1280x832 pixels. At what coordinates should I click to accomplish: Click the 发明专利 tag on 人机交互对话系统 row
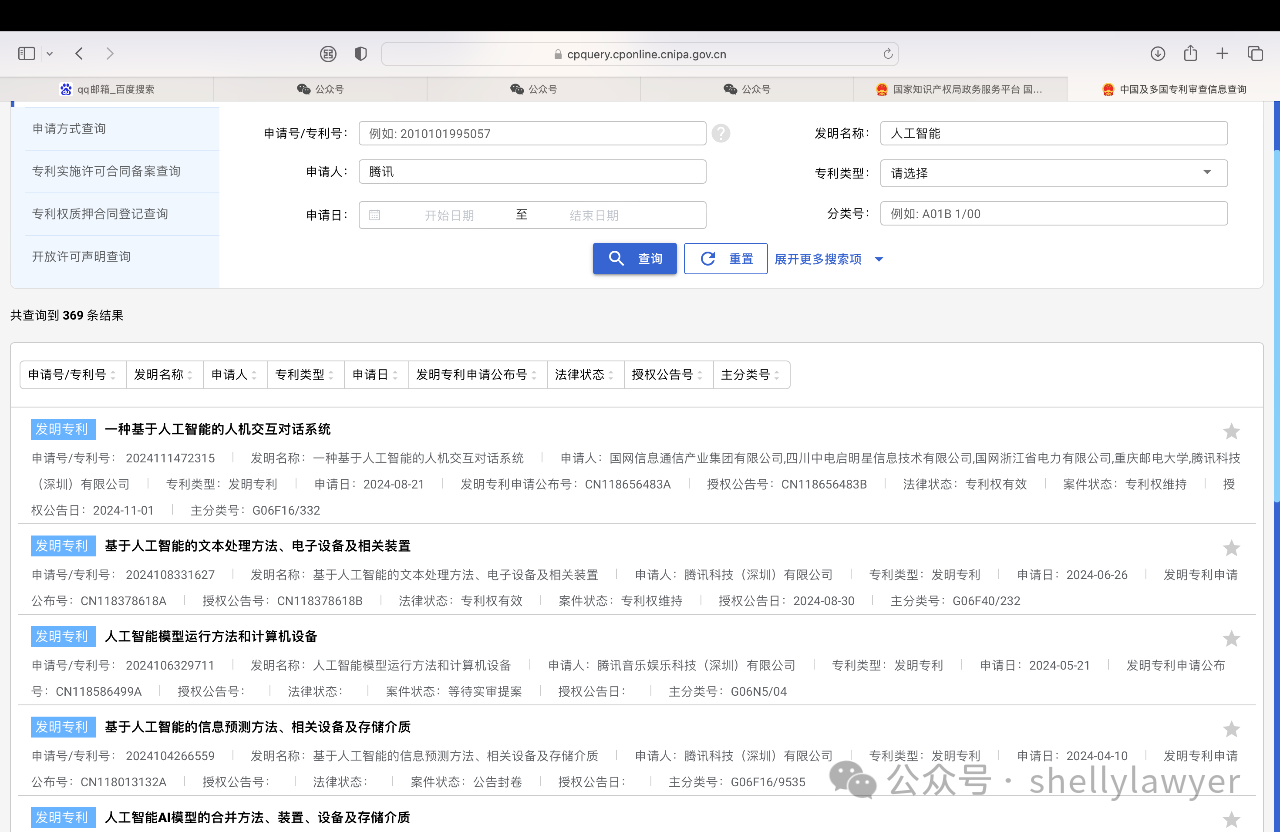(x=63, y=430)
